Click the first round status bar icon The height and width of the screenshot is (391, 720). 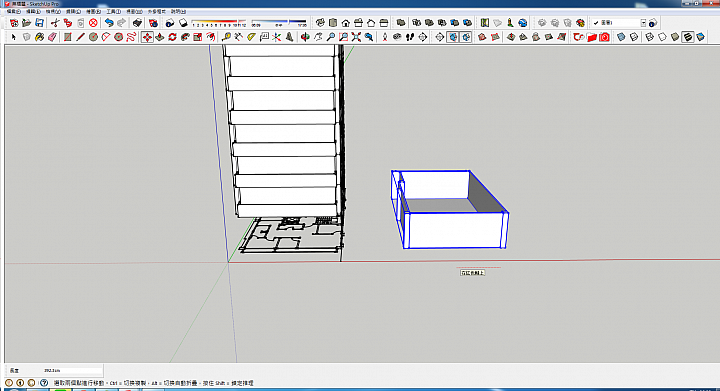tap(9, 383)
